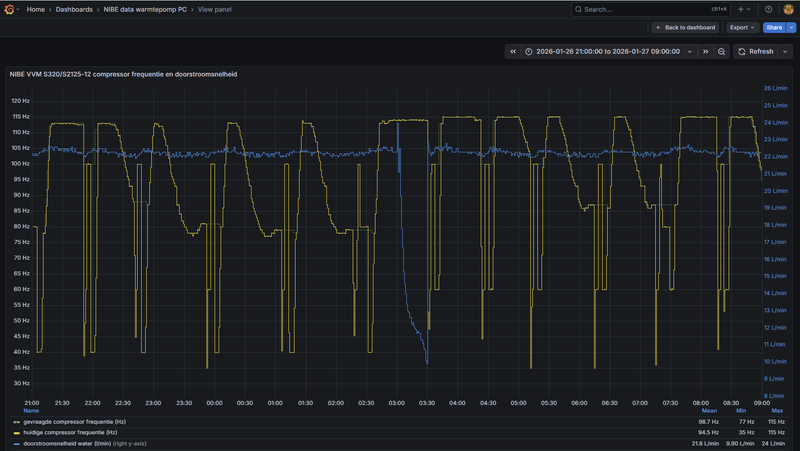Change color of huidige compressor series swatch
Screen dimensions: 800x451
(16, 433)
